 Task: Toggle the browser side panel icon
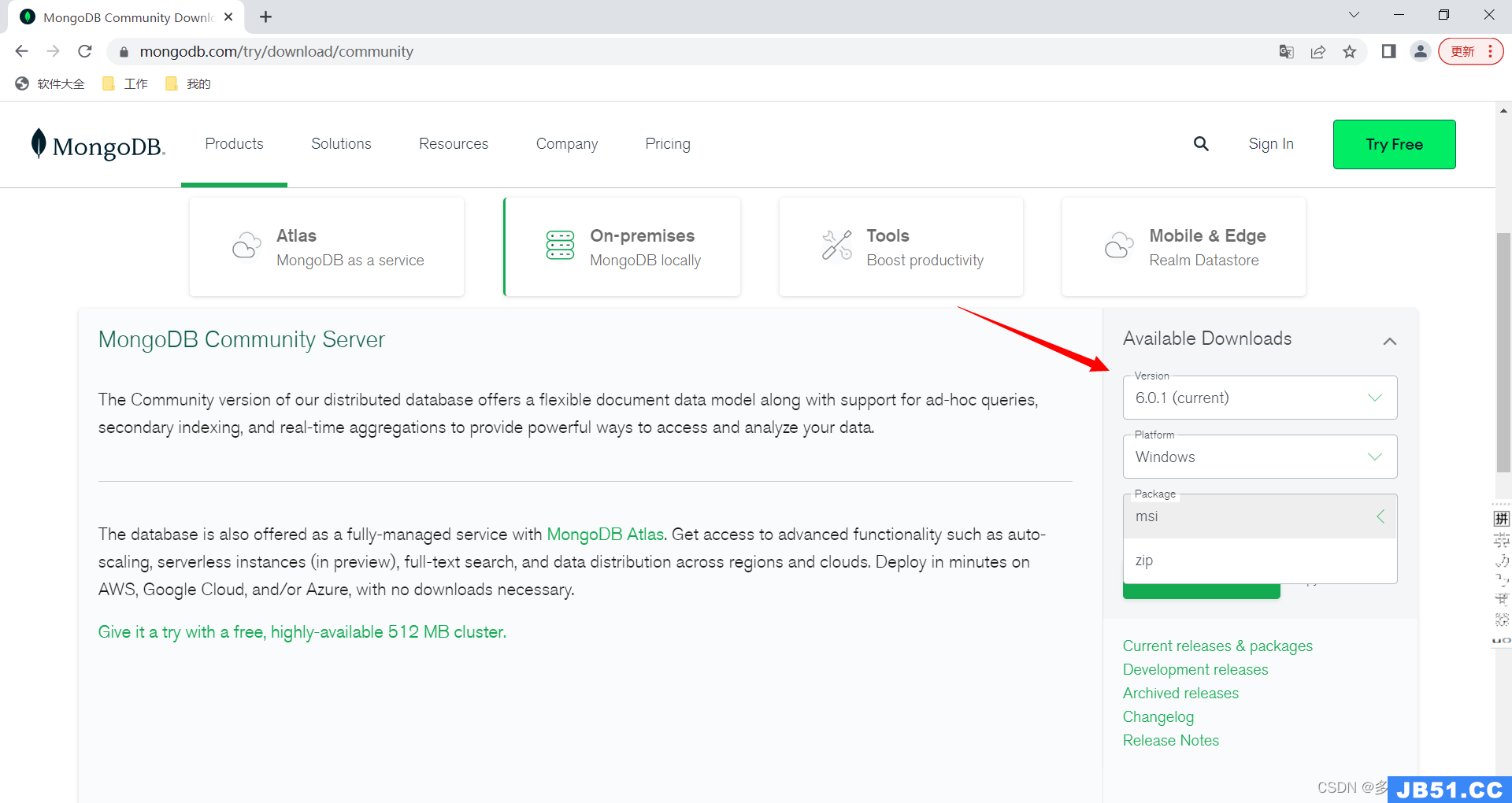click(1388, 52)
